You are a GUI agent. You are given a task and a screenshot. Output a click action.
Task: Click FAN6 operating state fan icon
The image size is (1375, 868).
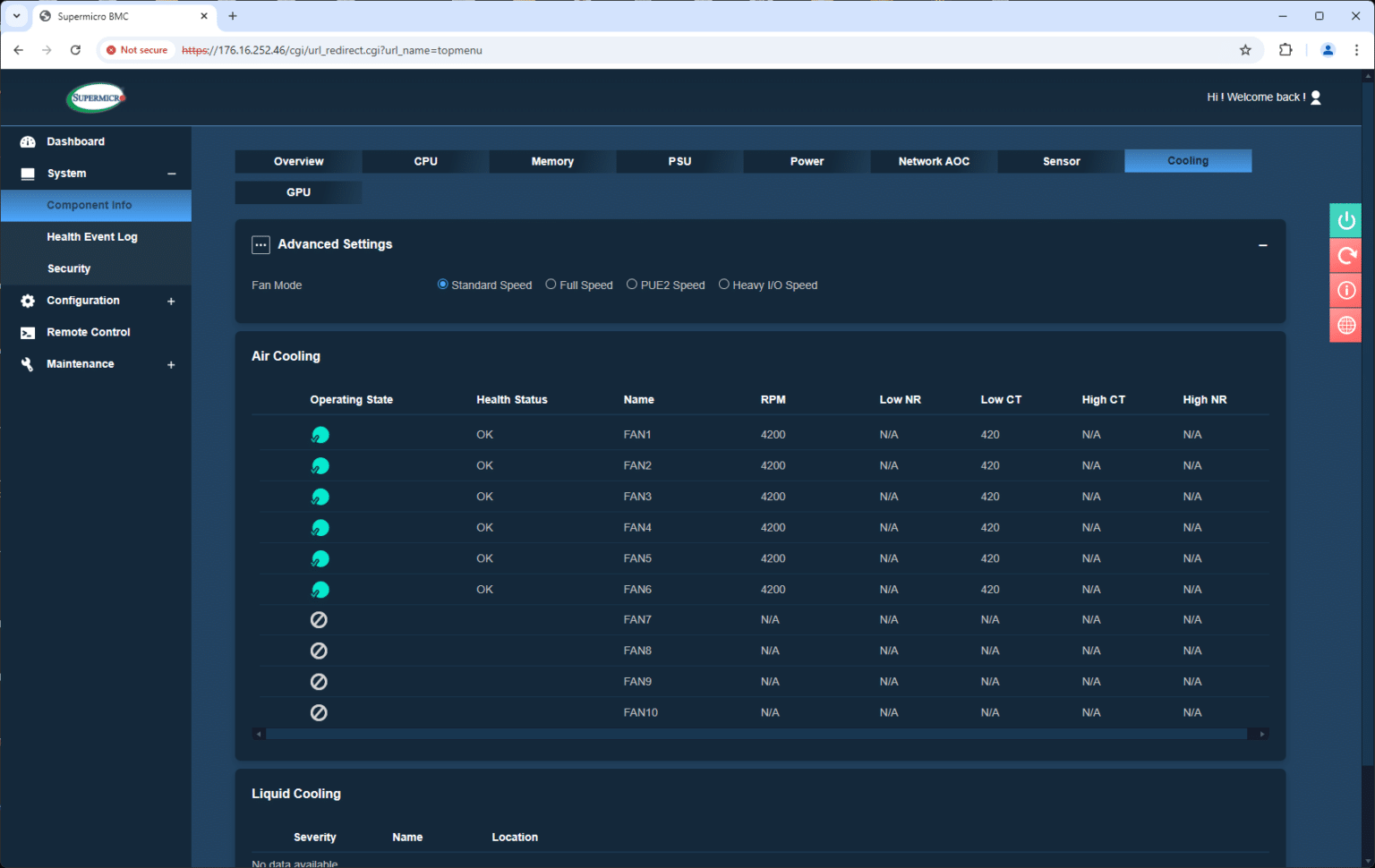pyautogui.click(x=320, y=590)
